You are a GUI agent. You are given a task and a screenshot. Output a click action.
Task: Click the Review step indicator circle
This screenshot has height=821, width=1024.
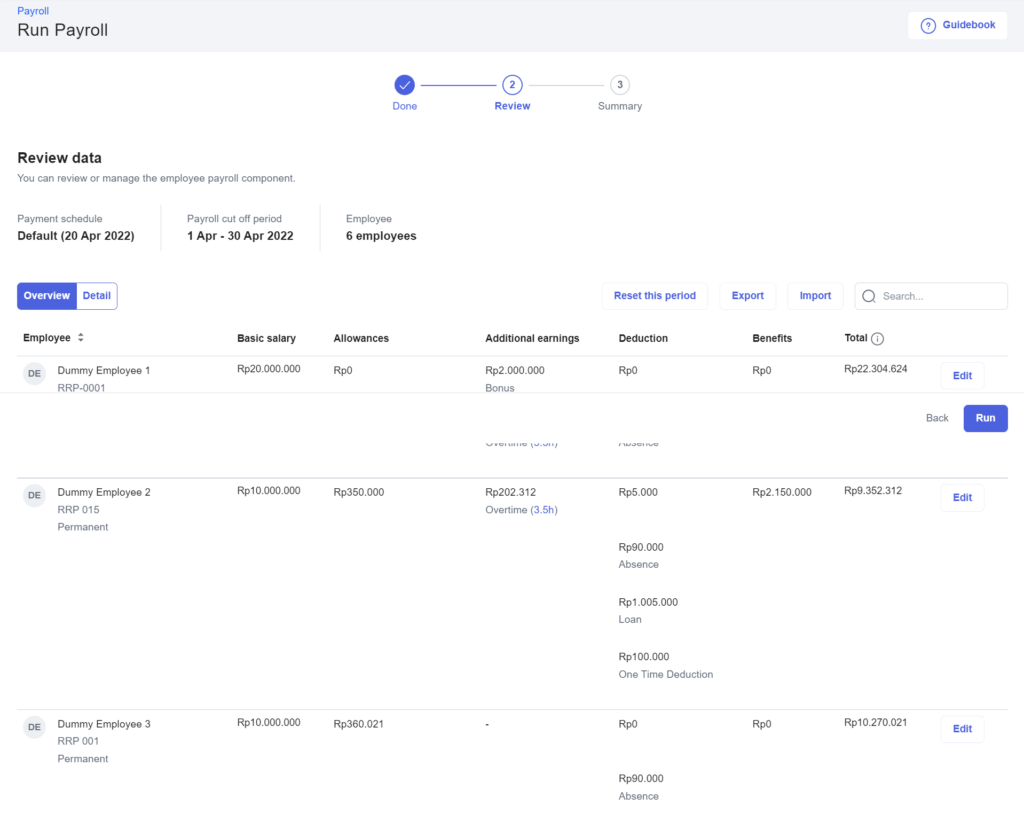click(512, 86)
